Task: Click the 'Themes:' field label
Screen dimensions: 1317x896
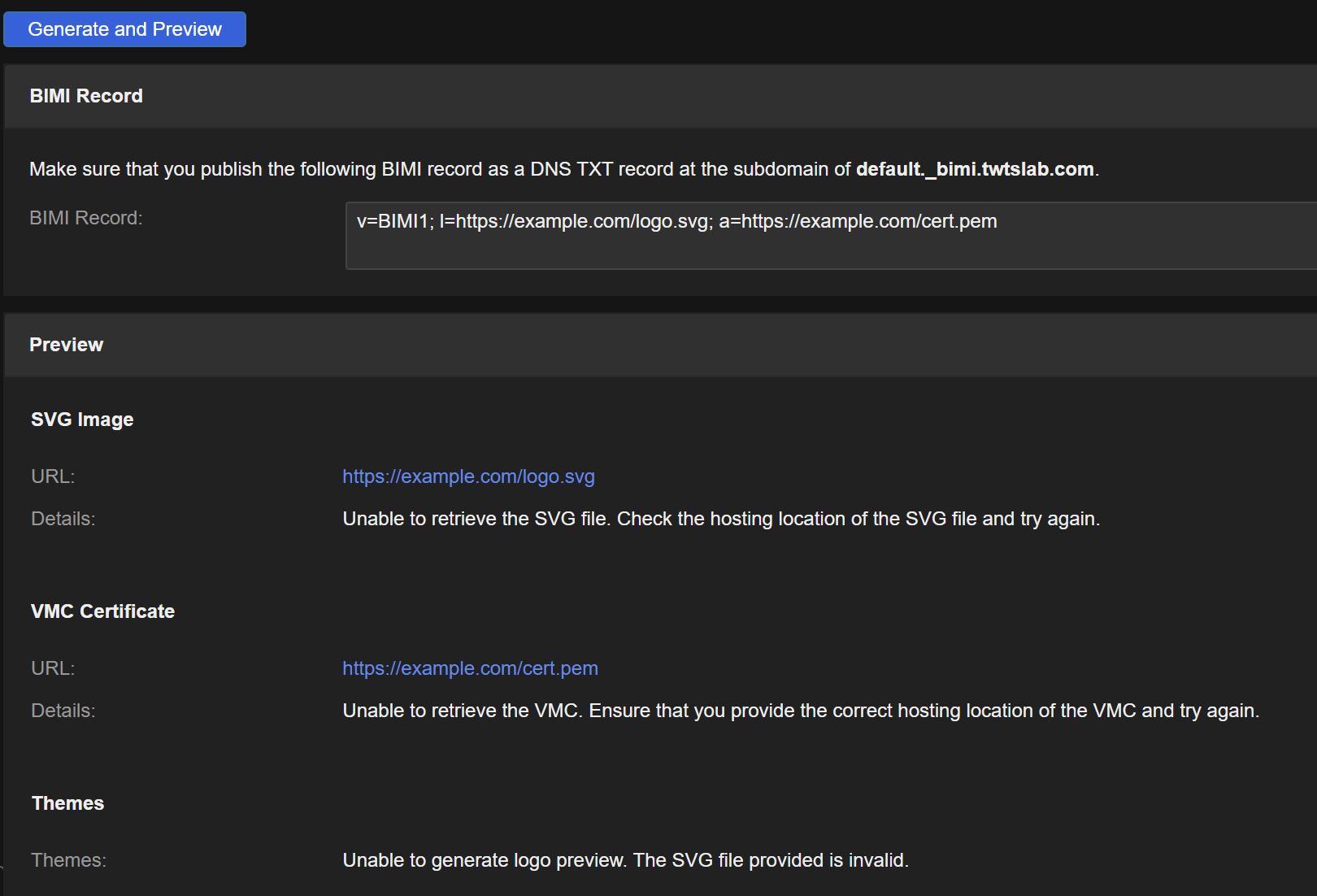Action: tap(69, 860)
